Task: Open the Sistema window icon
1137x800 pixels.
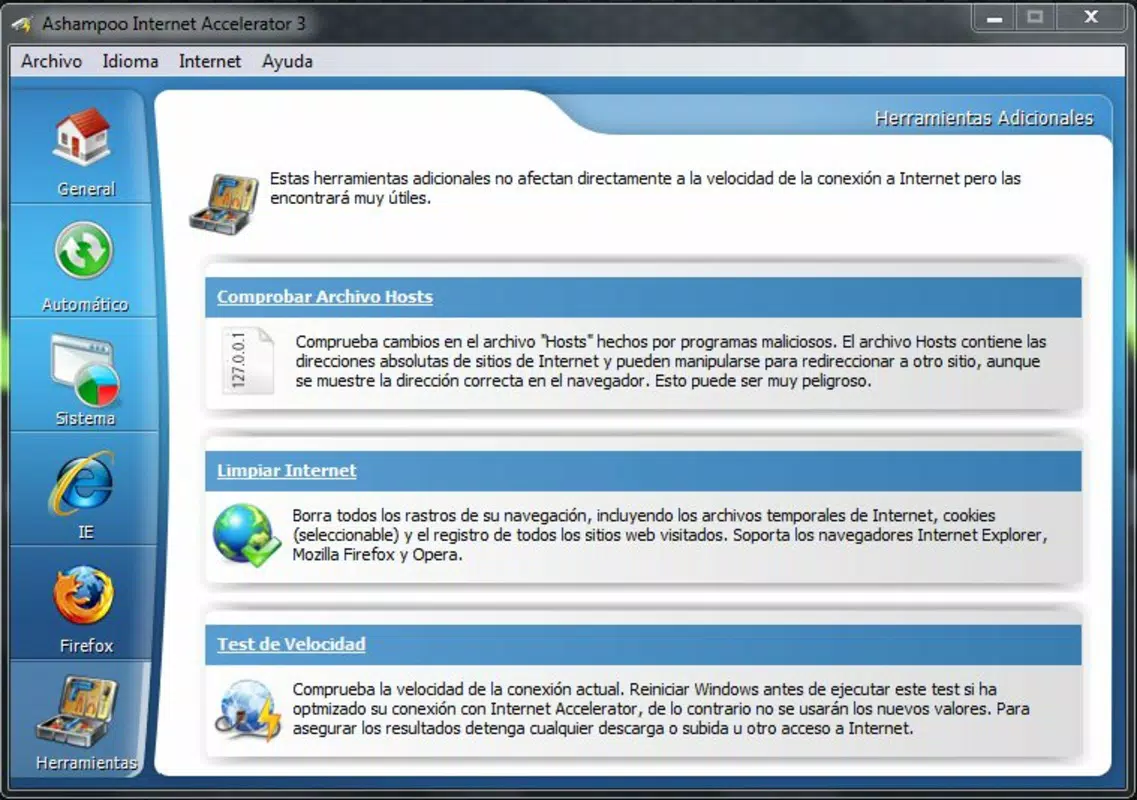Action: [x=84, y=370]
